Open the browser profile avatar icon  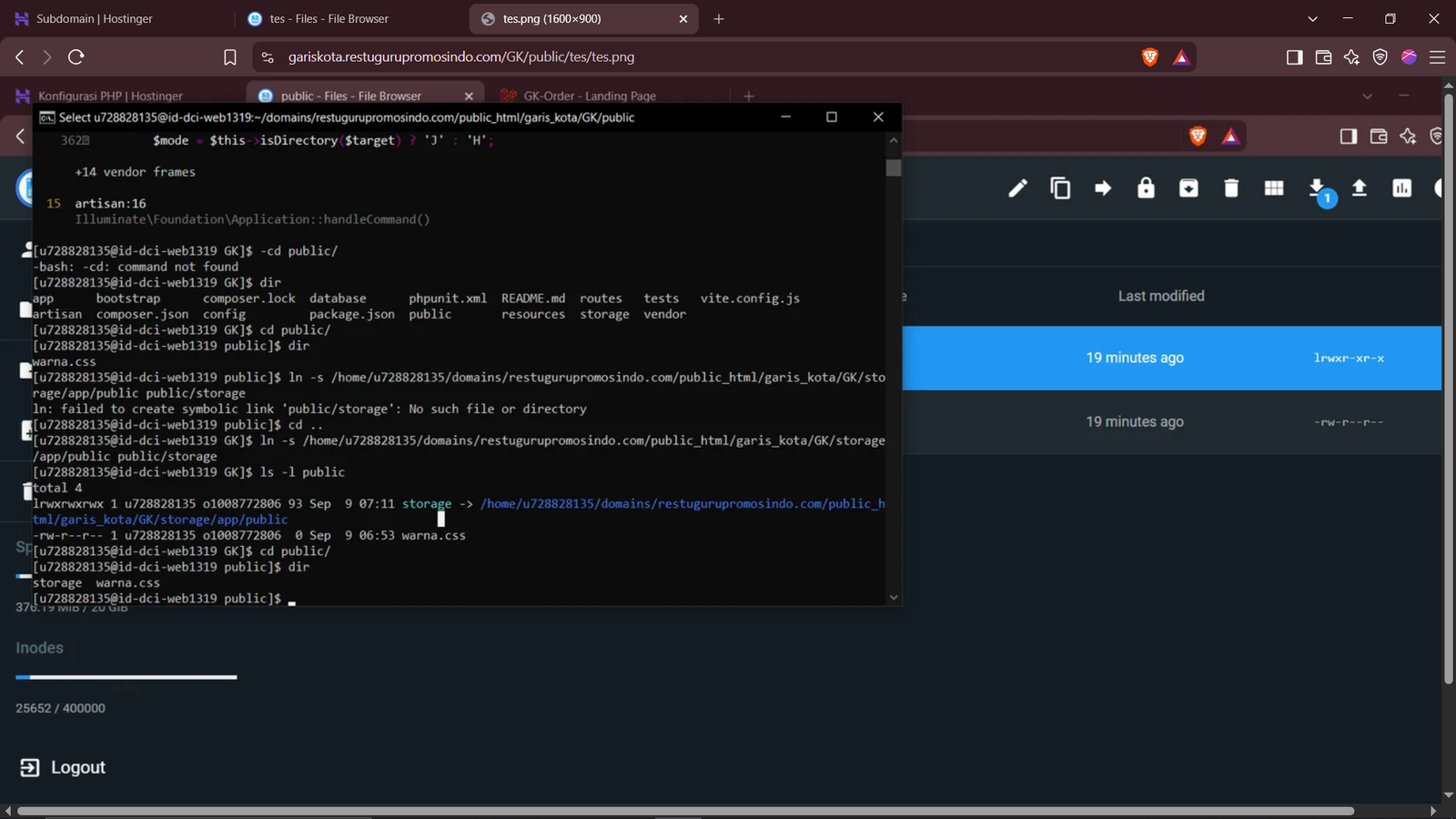1409,57
